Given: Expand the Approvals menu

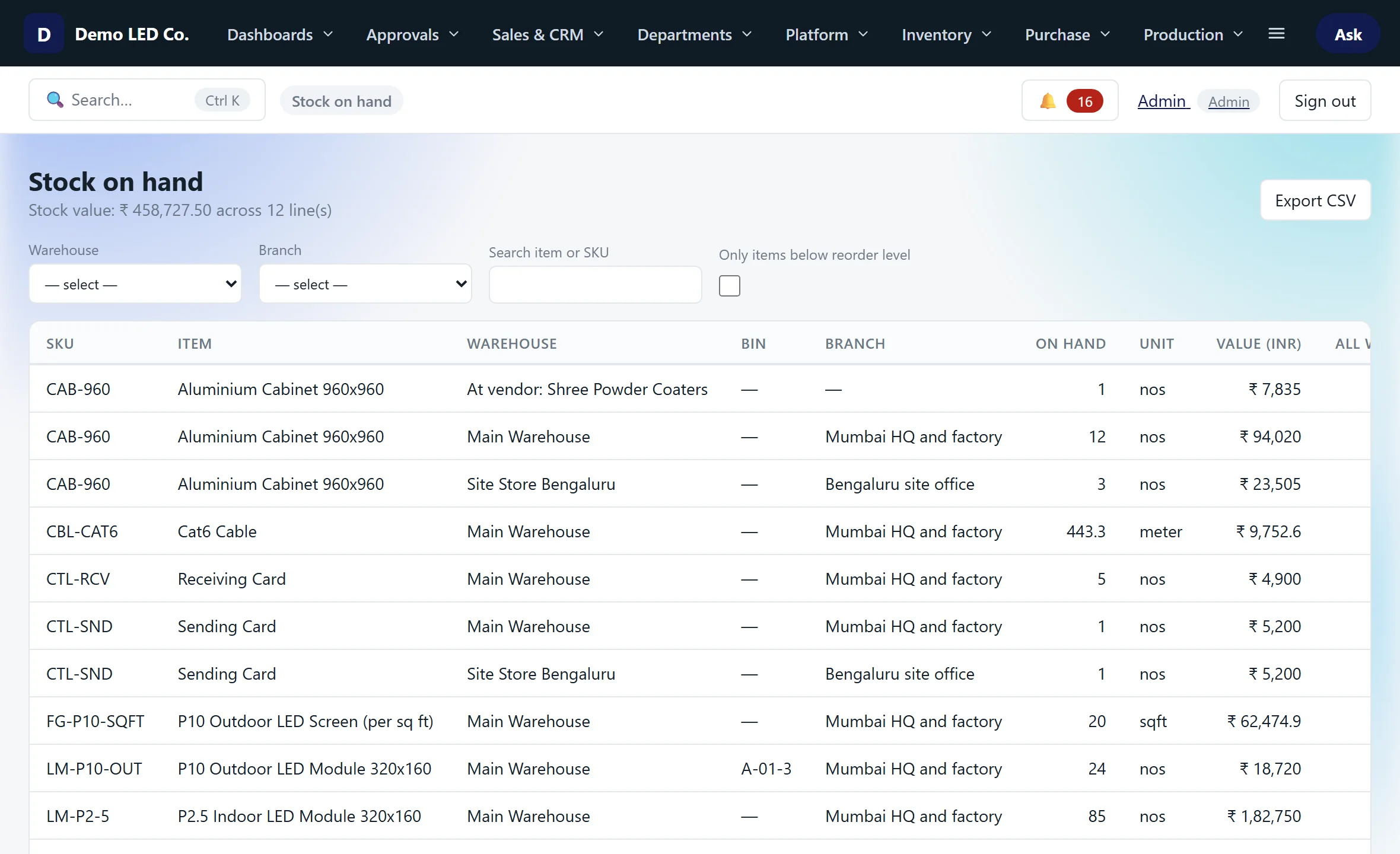Looking at the screenshot, I should [x=412, y=34].
